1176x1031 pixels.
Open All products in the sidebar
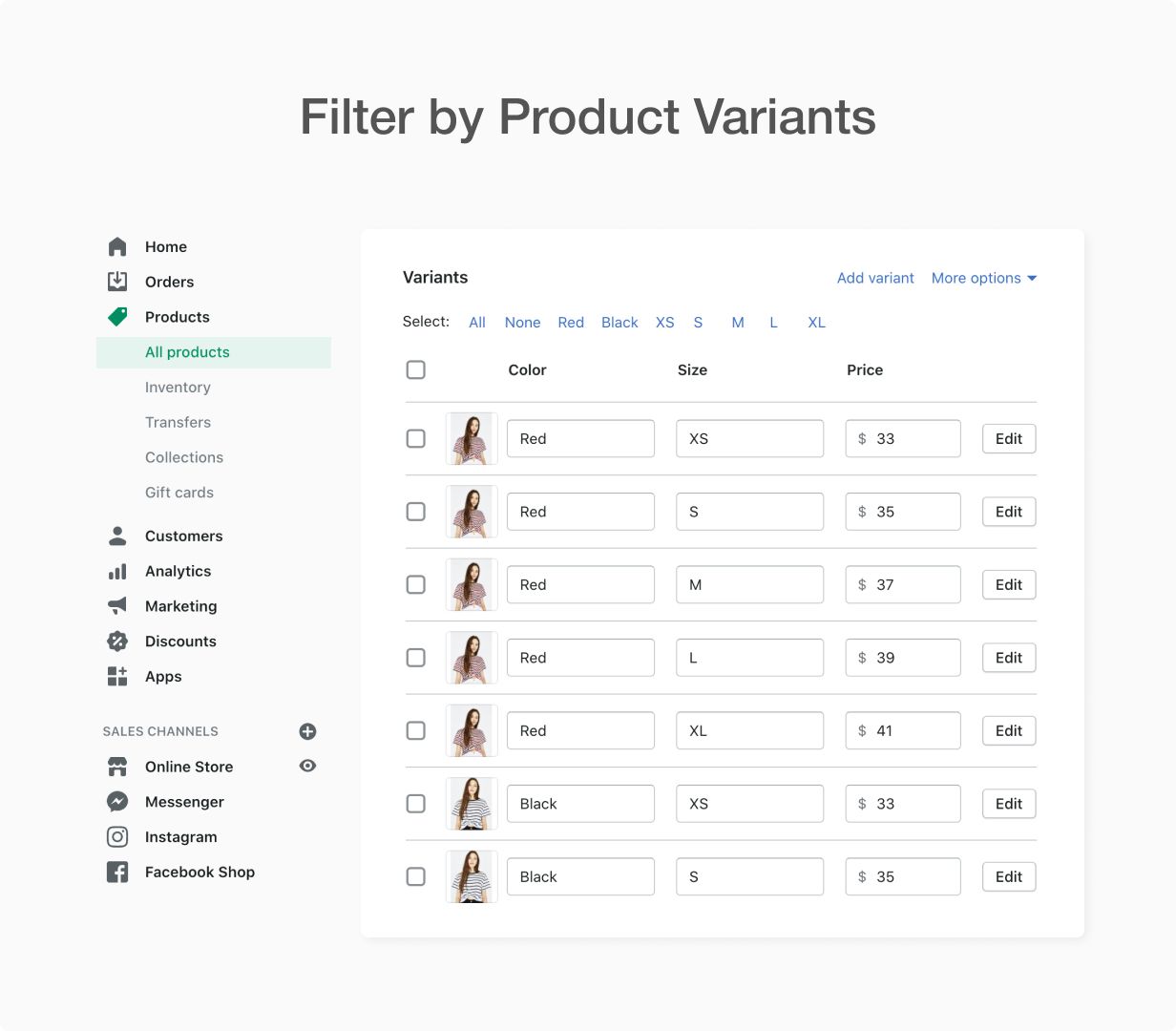(x=187, y=352)
